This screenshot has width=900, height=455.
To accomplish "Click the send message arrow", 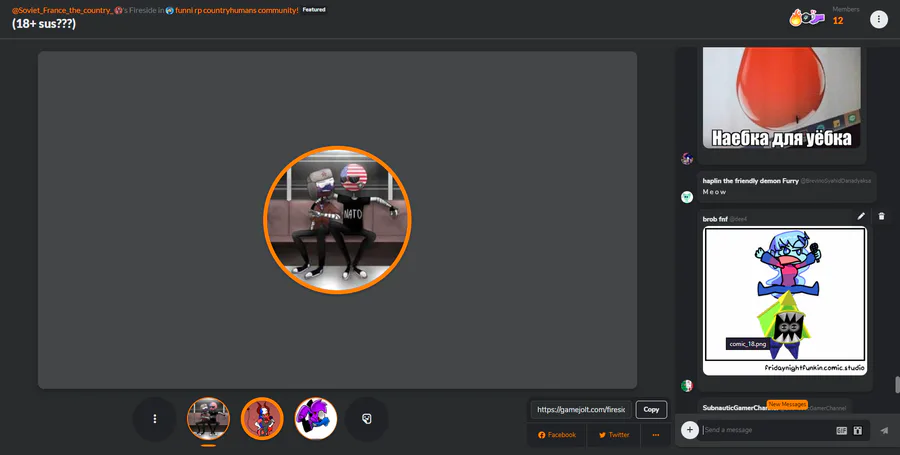I will coord(884,430).
